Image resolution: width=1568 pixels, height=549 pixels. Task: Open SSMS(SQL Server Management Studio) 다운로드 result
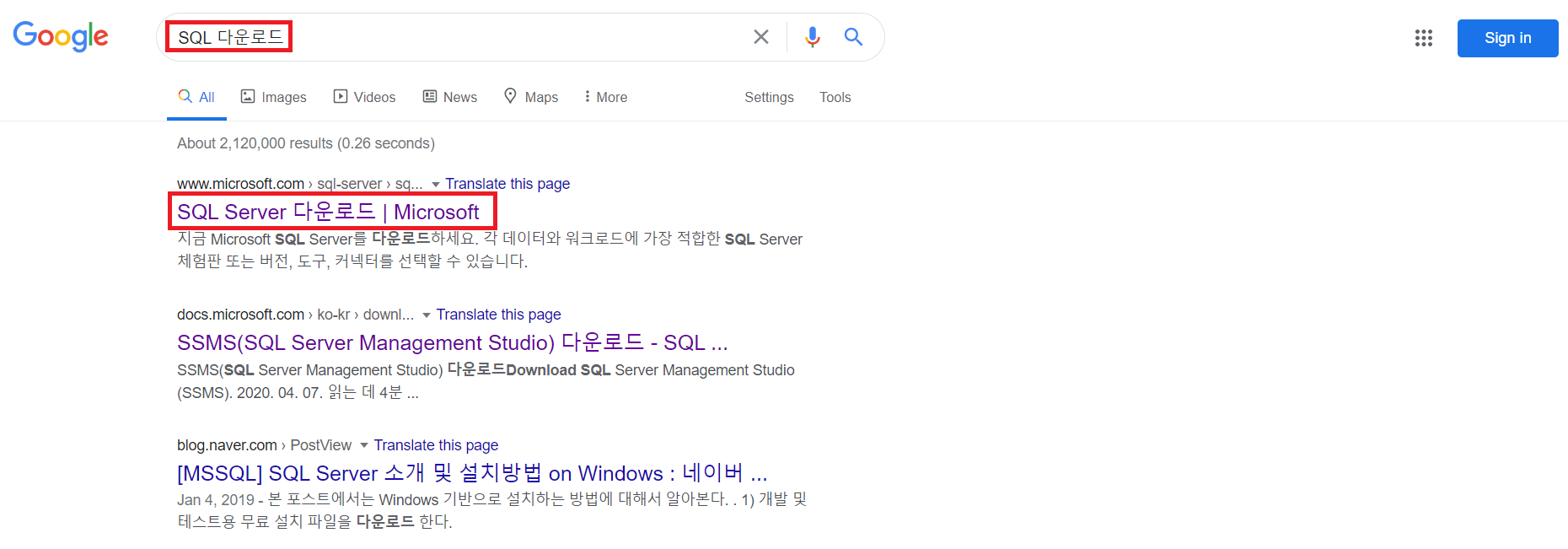click(452, 342)
